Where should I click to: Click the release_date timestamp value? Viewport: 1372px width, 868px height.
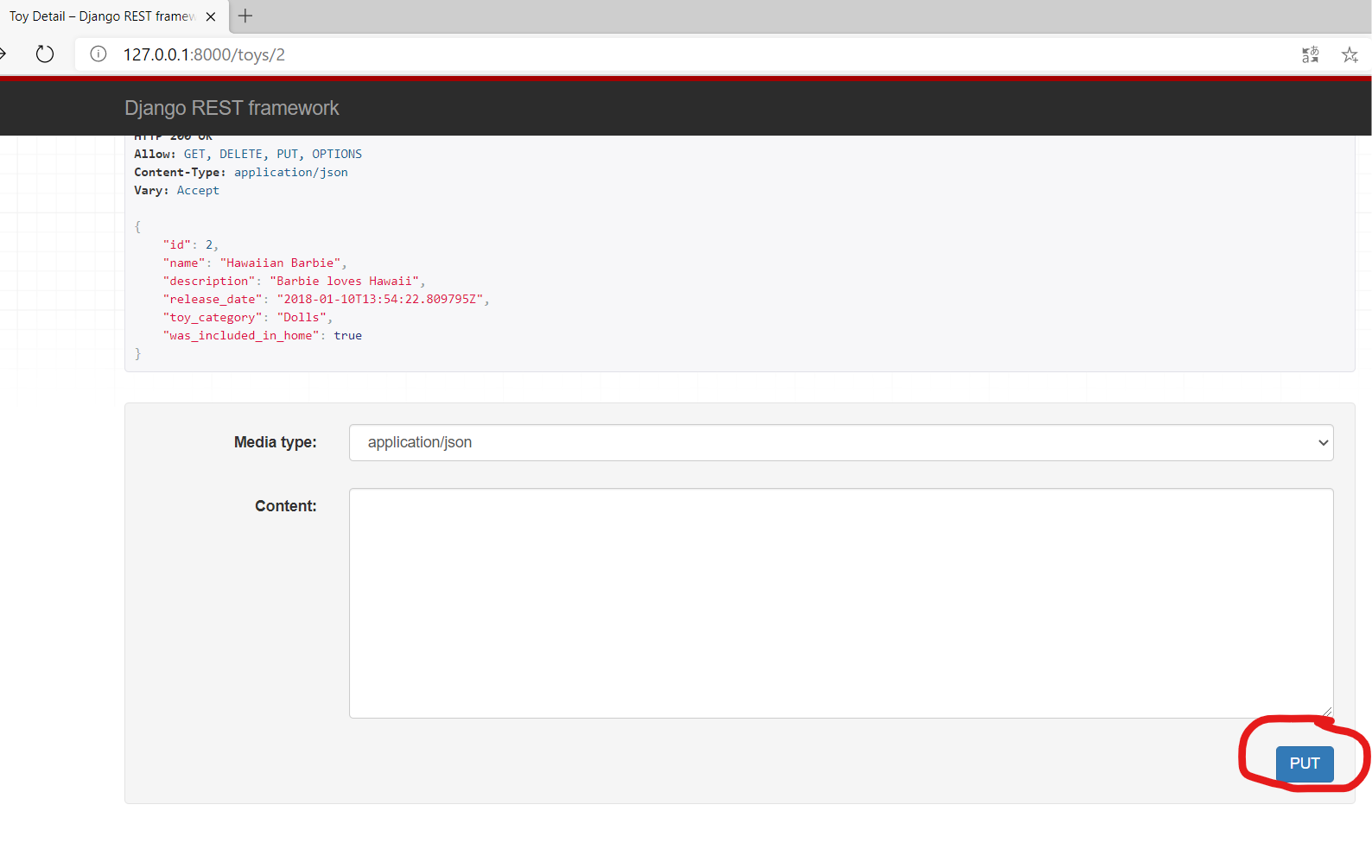(x=380, y=299)
